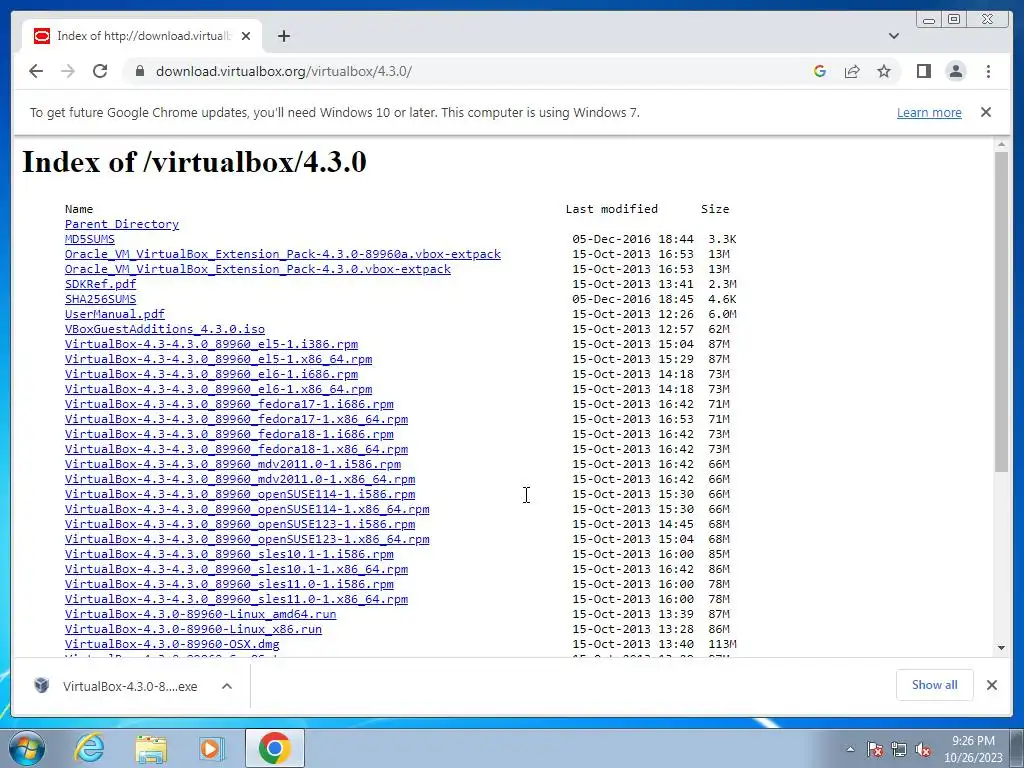Open the network tray icon
Screen dimensions: 1024x768
point(899,750)
